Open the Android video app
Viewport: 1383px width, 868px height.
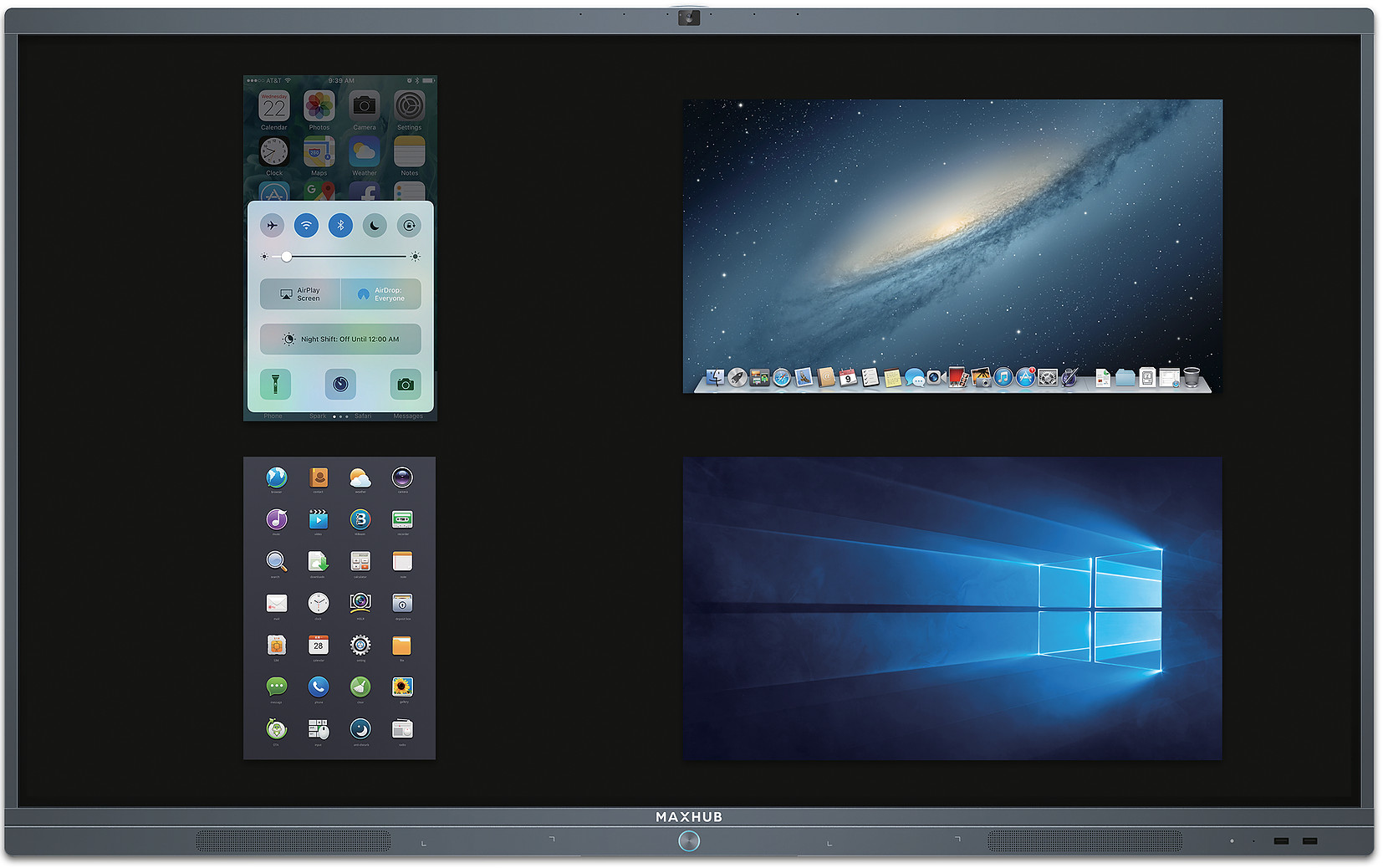point(319,518)
